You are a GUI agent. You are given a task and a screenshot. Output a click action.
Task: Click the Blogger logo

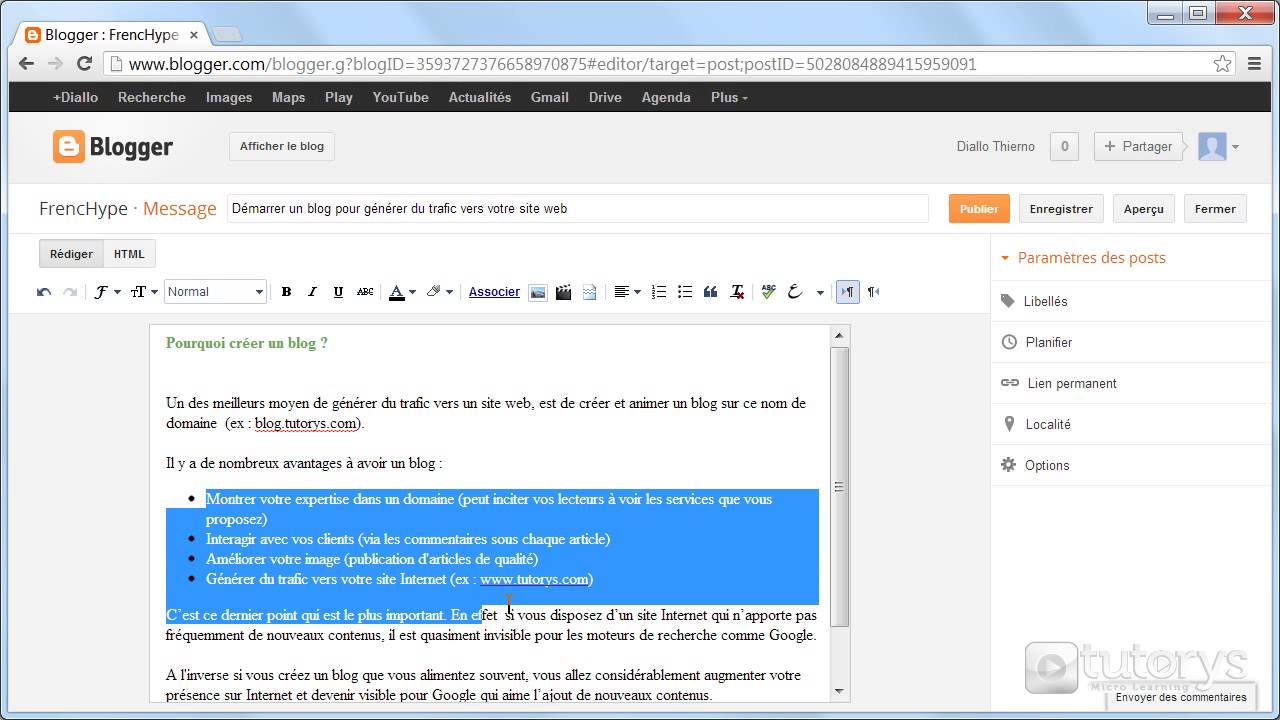coord(113,147)
